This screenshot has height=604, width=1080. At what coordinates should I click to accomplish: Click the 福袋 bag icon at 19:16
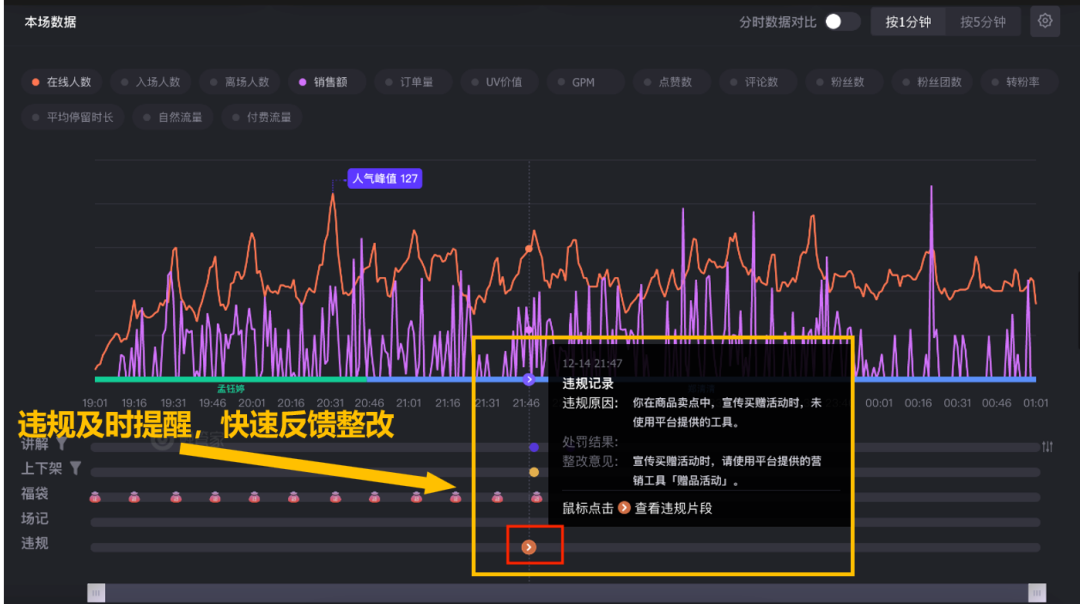(x=134, y=497)
